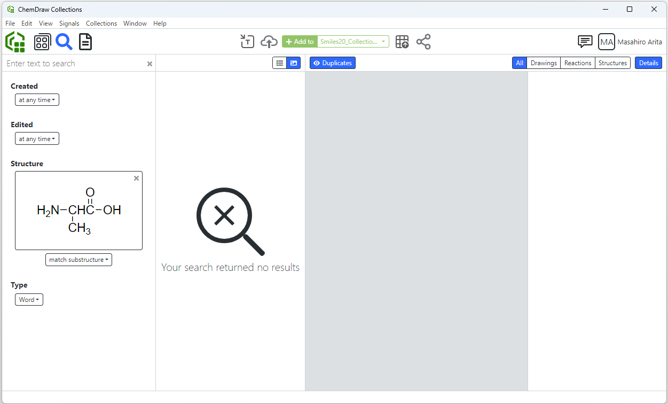Viewport: 668px width, 404px height.
Task: Click the cloud upload icon
Action: coord(269,42)
